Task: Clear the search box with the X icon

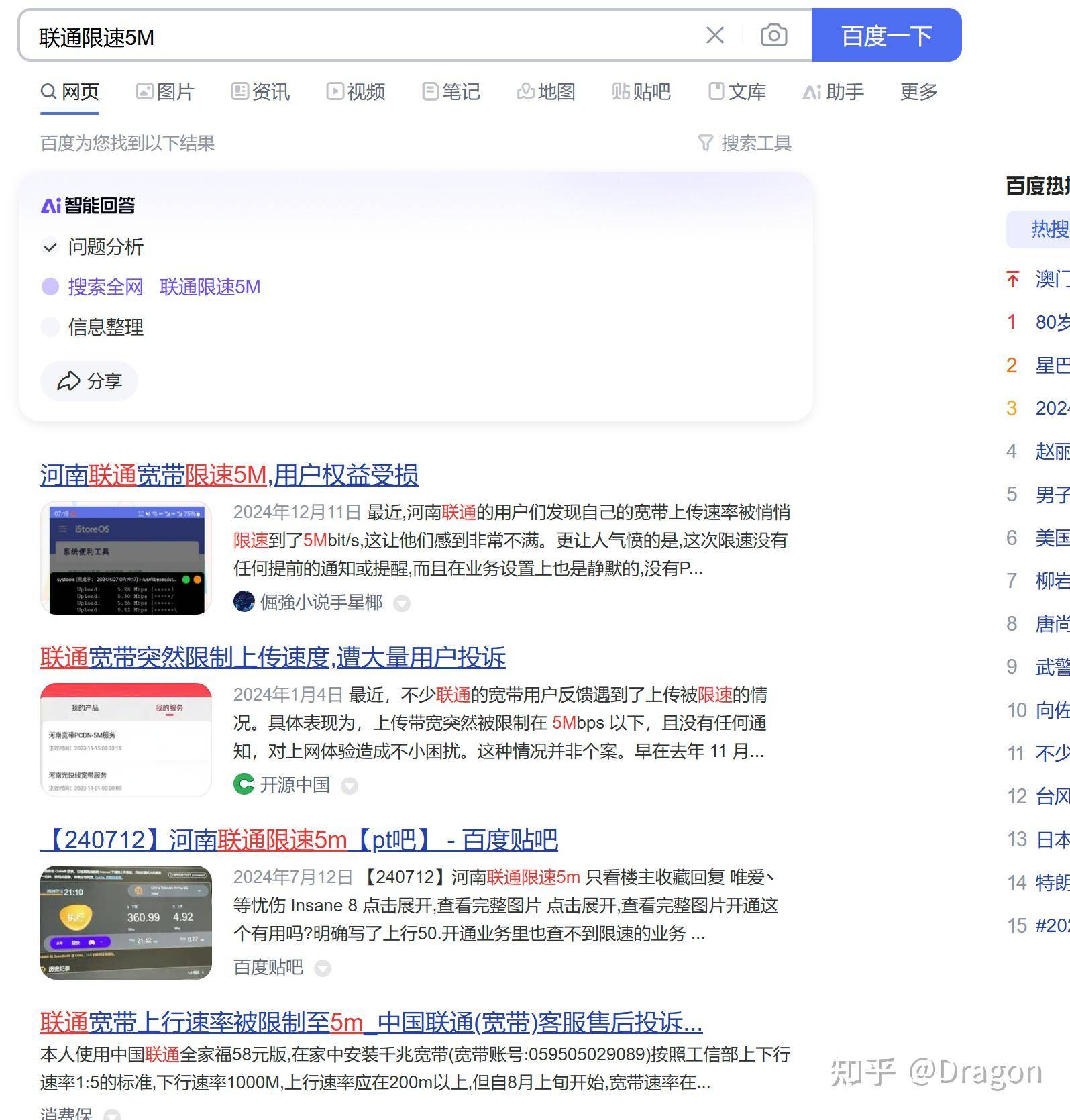Action: coord(715,36)
